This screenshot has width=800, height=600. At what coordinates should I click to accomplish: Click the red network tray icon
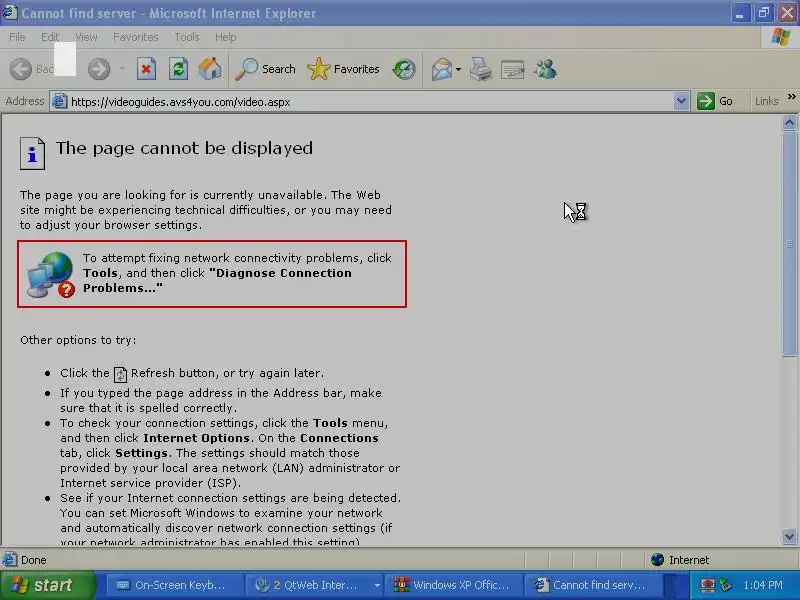tap(707, 585)
